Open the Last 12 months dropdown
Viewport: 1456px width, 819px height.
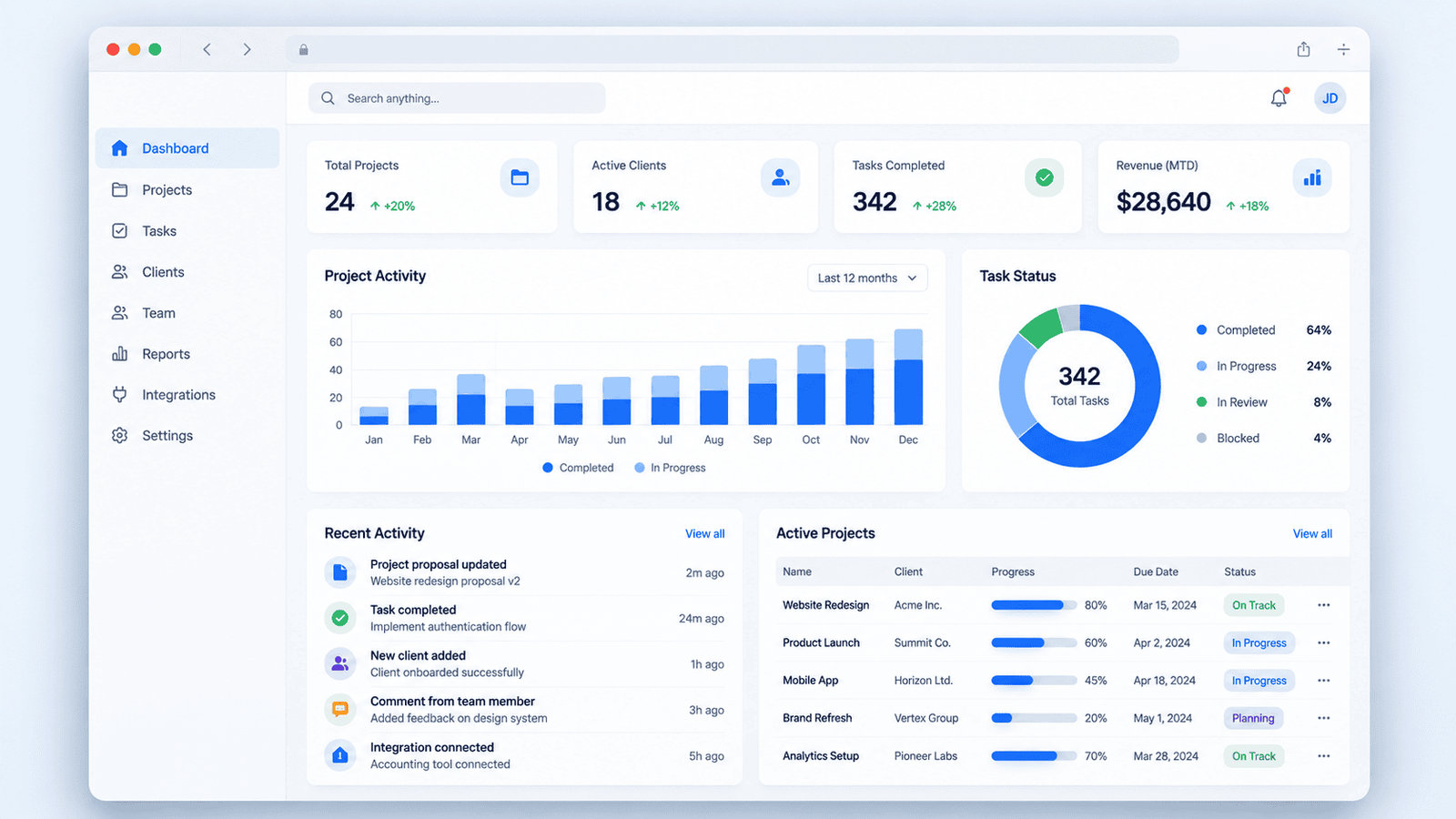(867, 278)
